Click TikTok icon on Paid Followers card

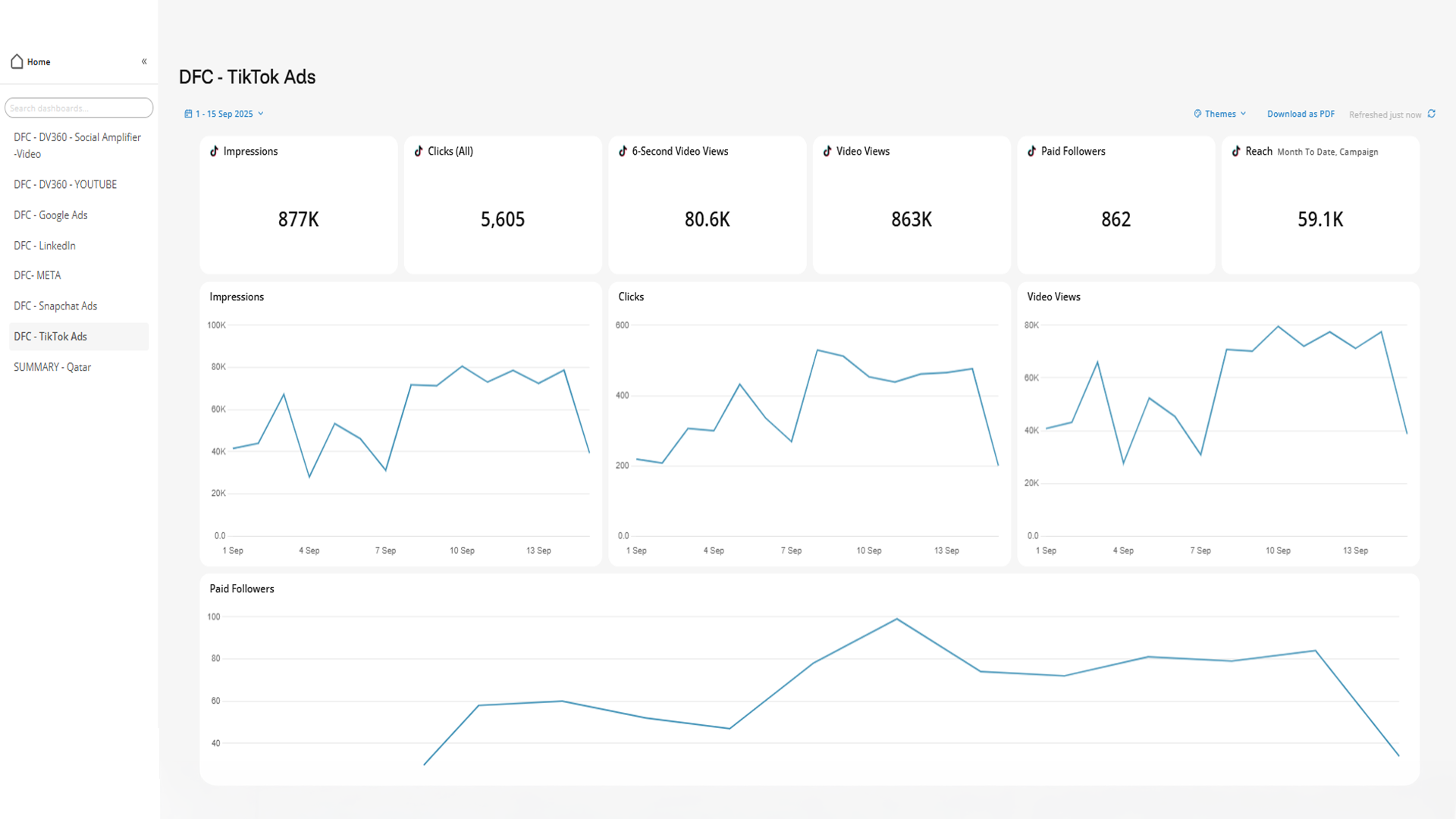[x=1032, y=151]
